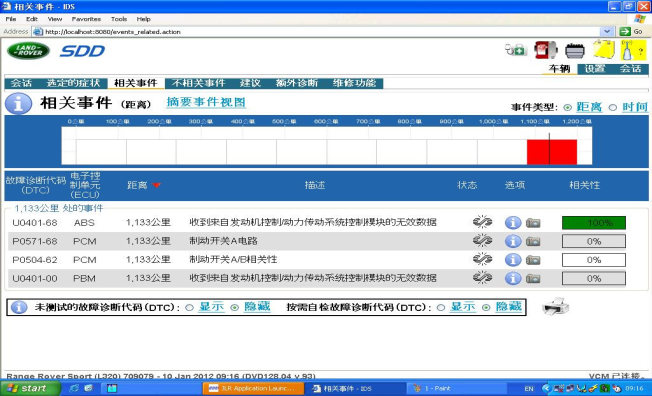Open the Help menu
Screen dimensions: 652x396
143,19
